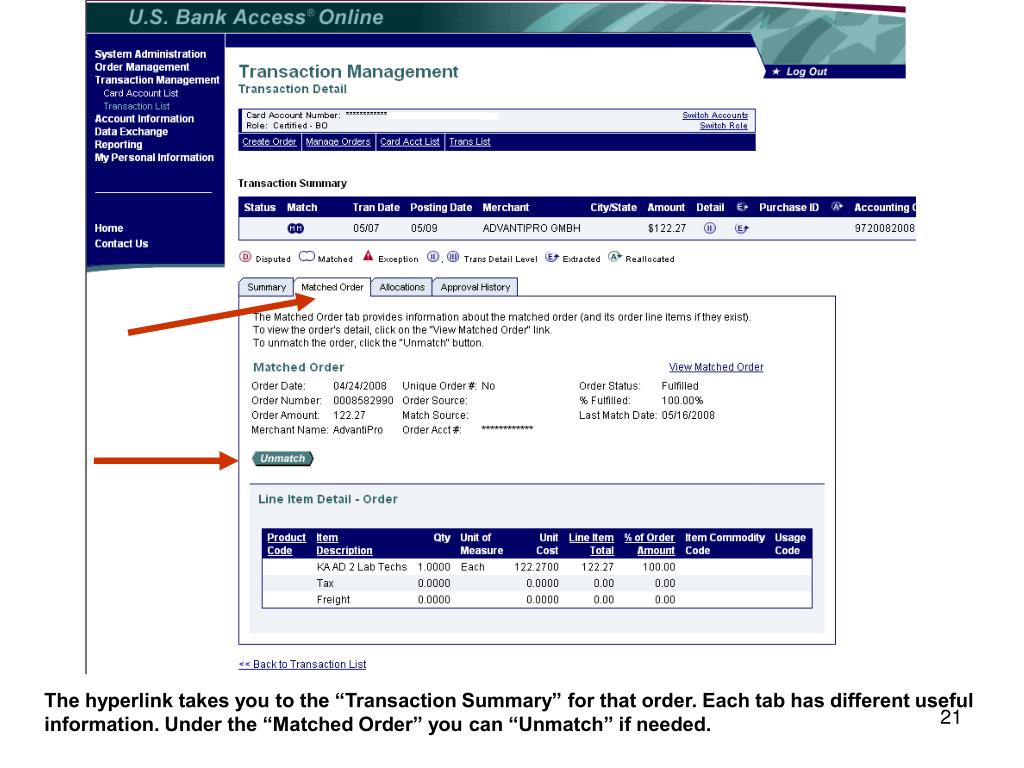Viewport: 1024px width, 768px height.
Task: Click the Reallocated column header icon
Action: point(837,207)
